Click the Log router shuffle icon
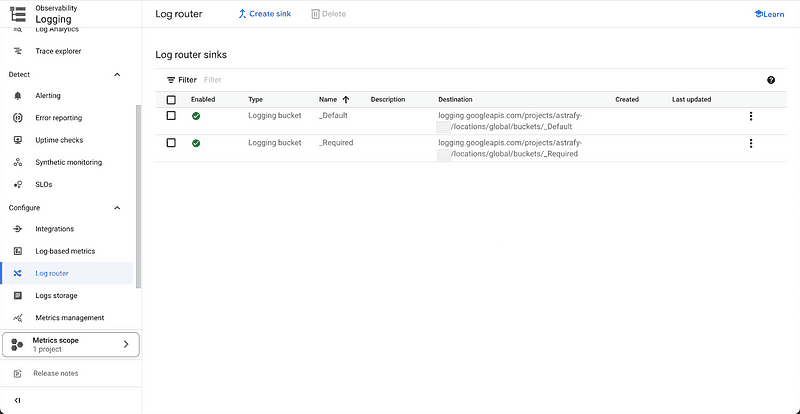Viewport: 800px width, 414px height. [x=18, y=273]
